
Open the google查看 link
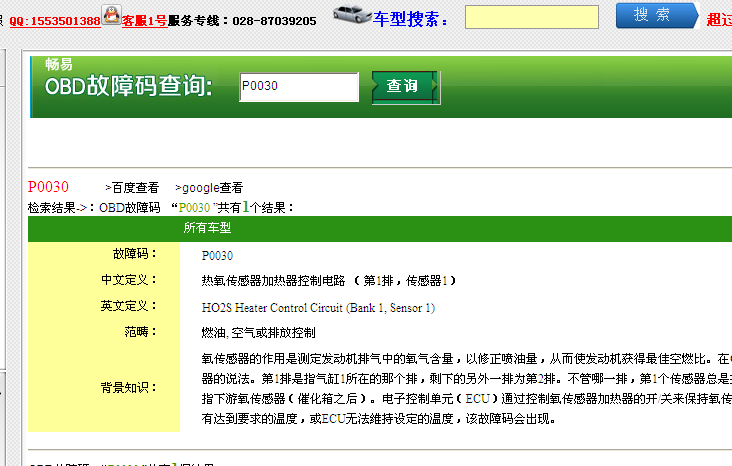[x=209, y=188]
